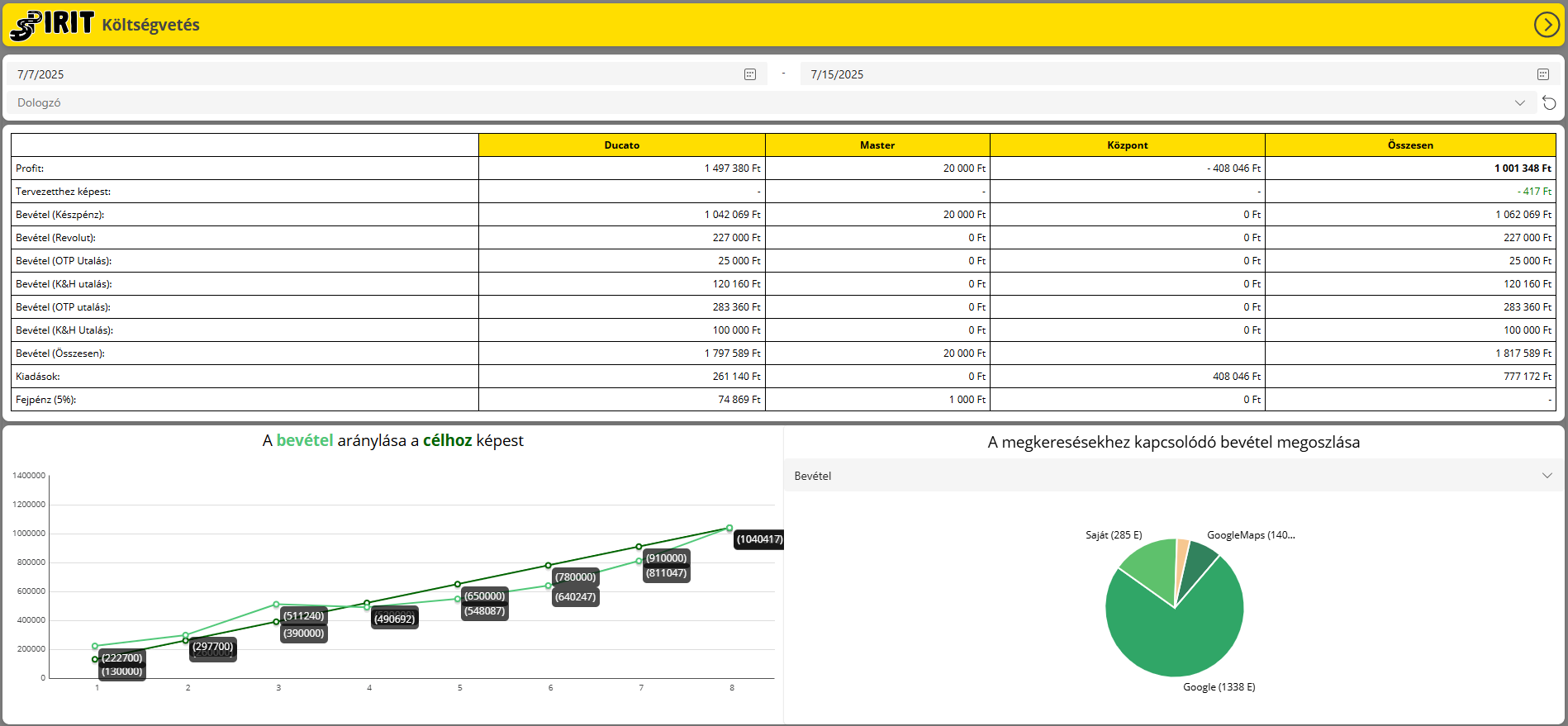This screenshot has width=1568, height=726.
Task: Click the Költségvetés page title
Action: (x=150, y=25)
